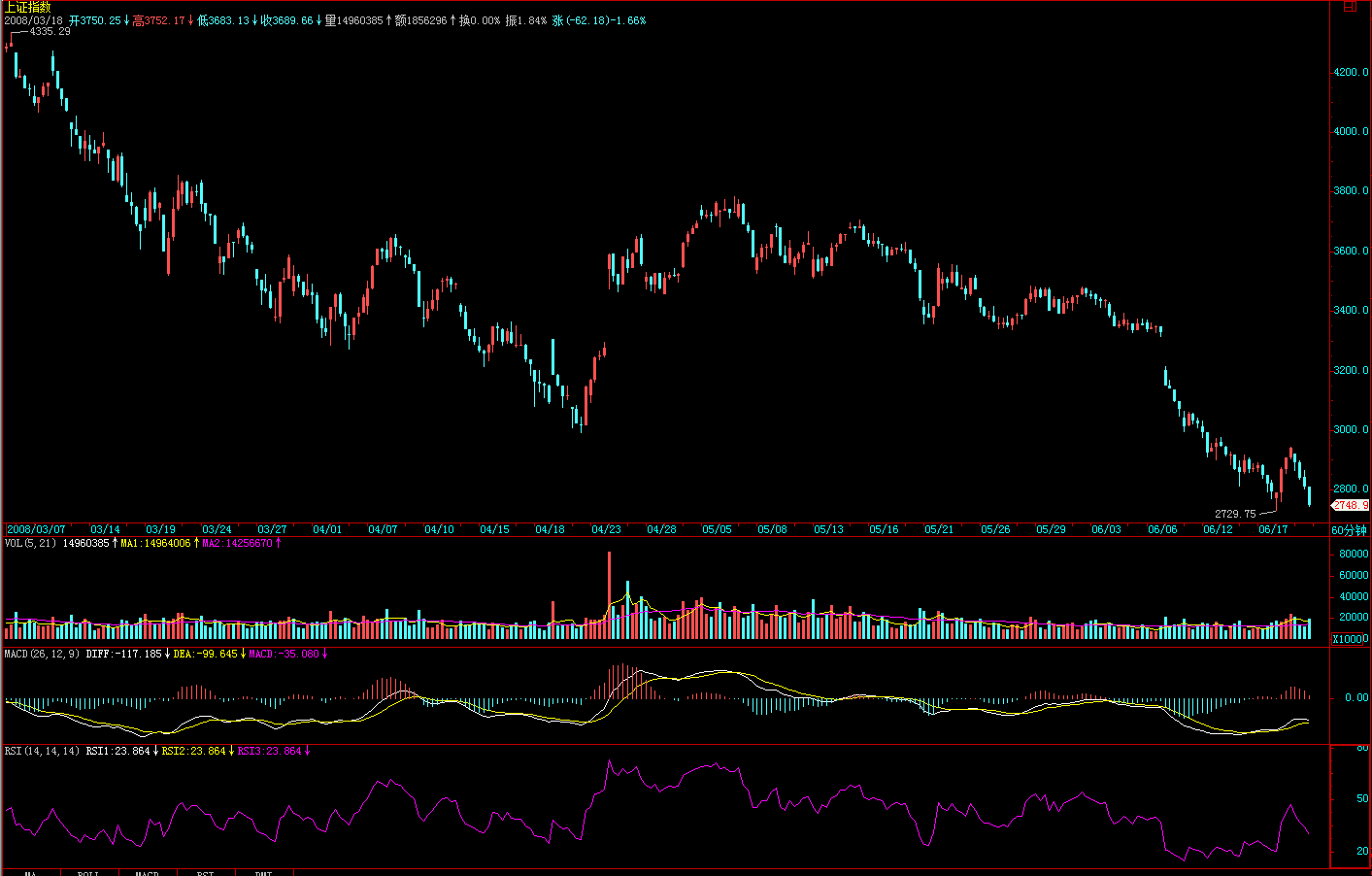
Task: Click the 3800.0 price axis label
Action: coord(1352,191)
